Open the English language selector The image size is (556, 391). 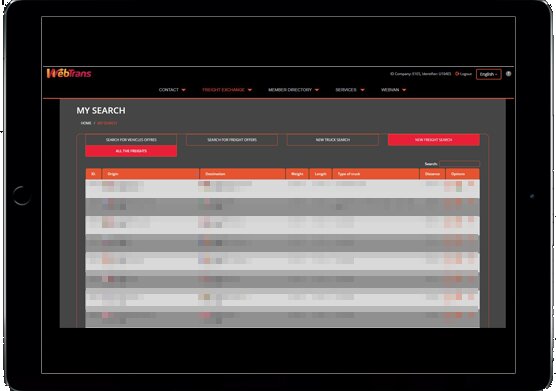click(489, 74)
